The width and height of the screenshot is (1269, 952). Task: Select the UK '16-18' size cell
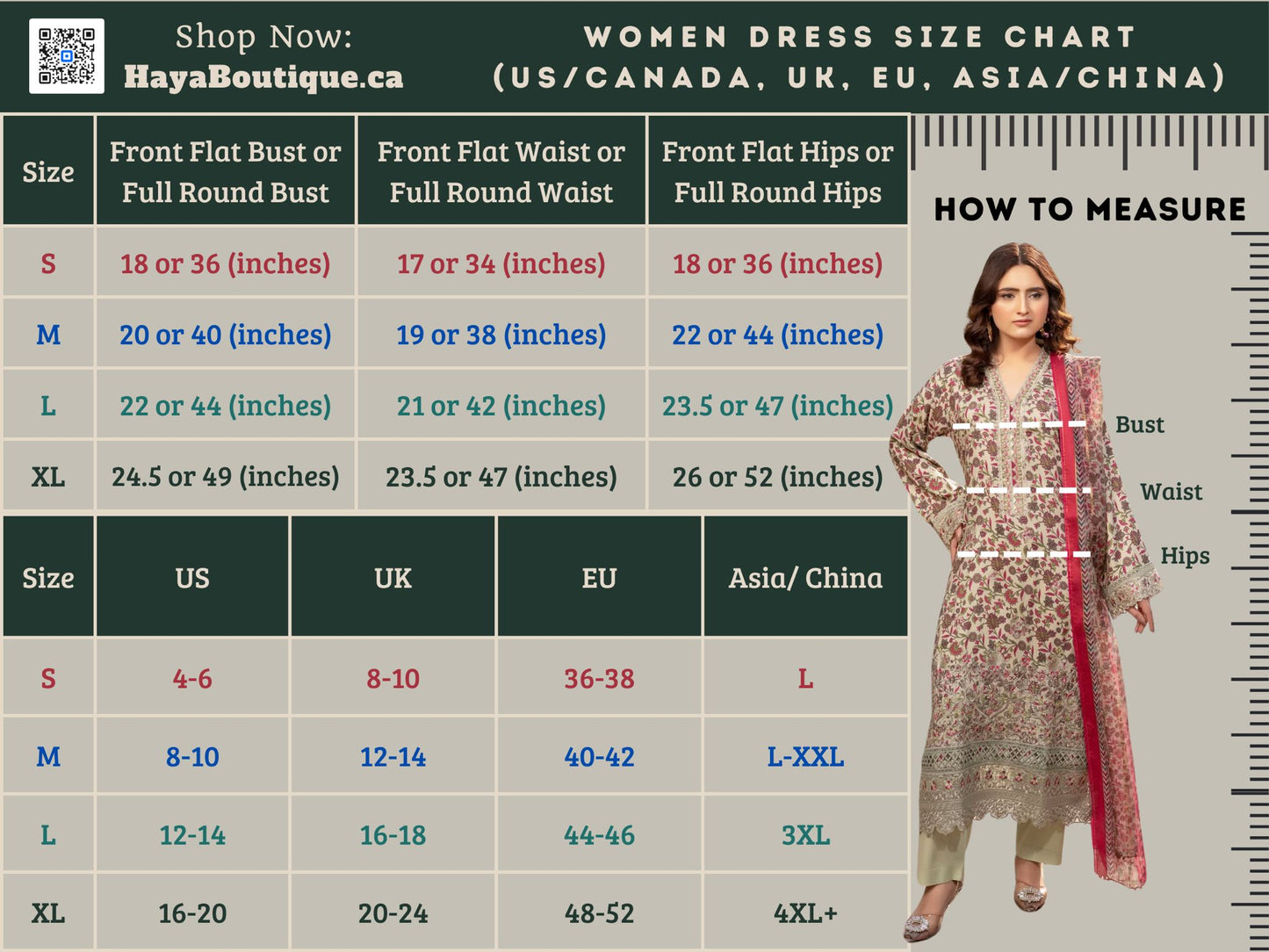(x=393, y=835)
